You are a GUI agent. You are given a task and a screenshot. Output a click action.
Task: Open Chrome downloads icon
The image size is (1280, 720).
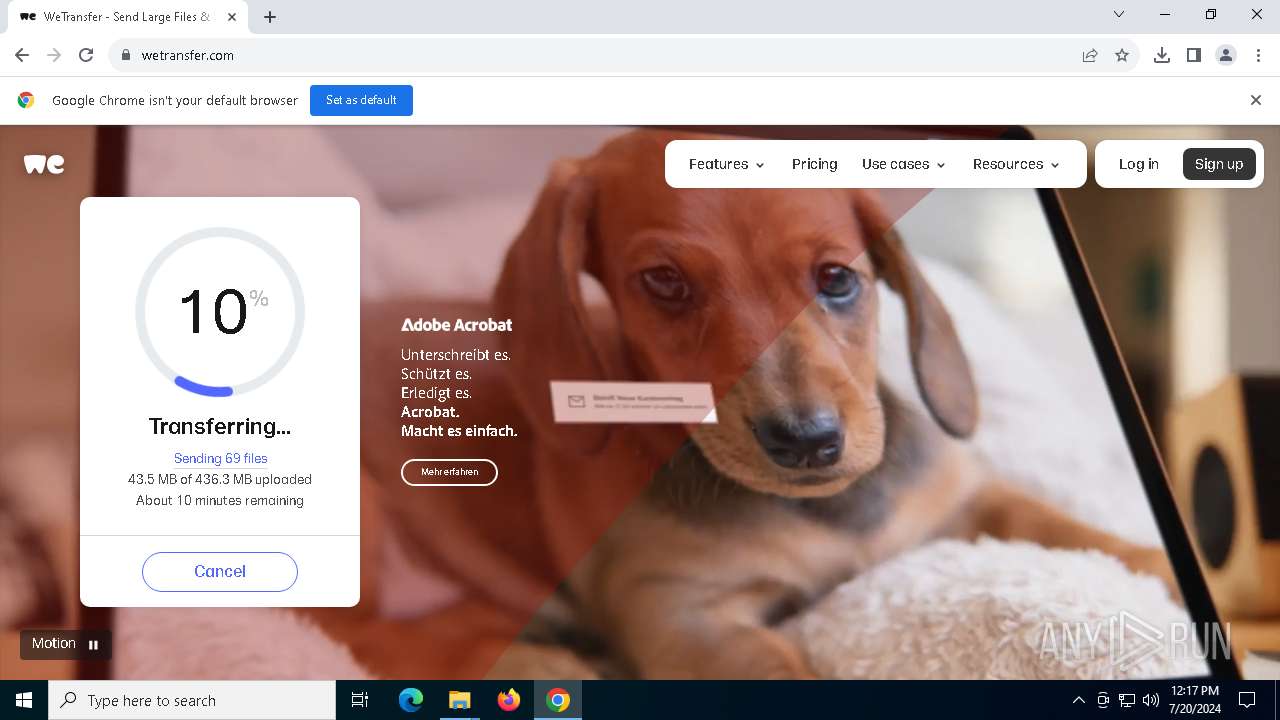(x=1162, y=55)
